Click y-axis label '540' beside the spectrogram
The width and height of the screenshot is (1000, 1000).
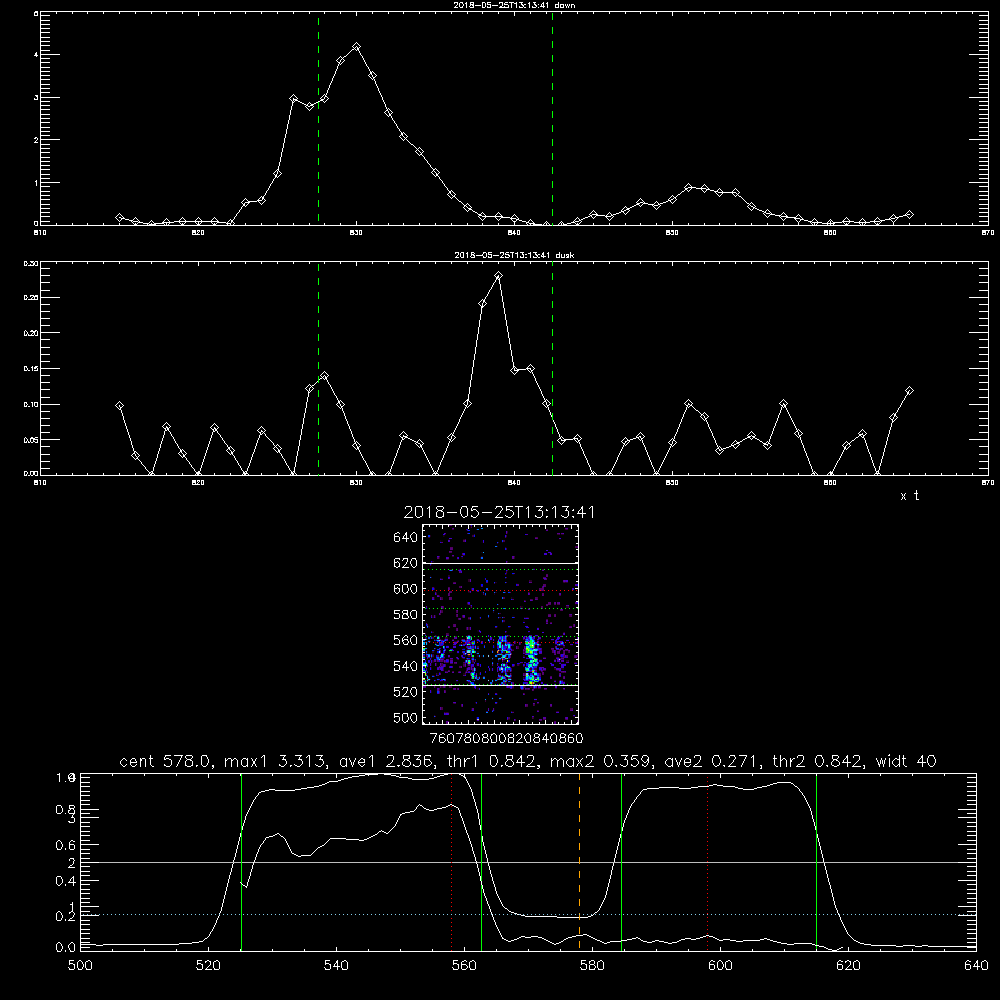[406, 666]
